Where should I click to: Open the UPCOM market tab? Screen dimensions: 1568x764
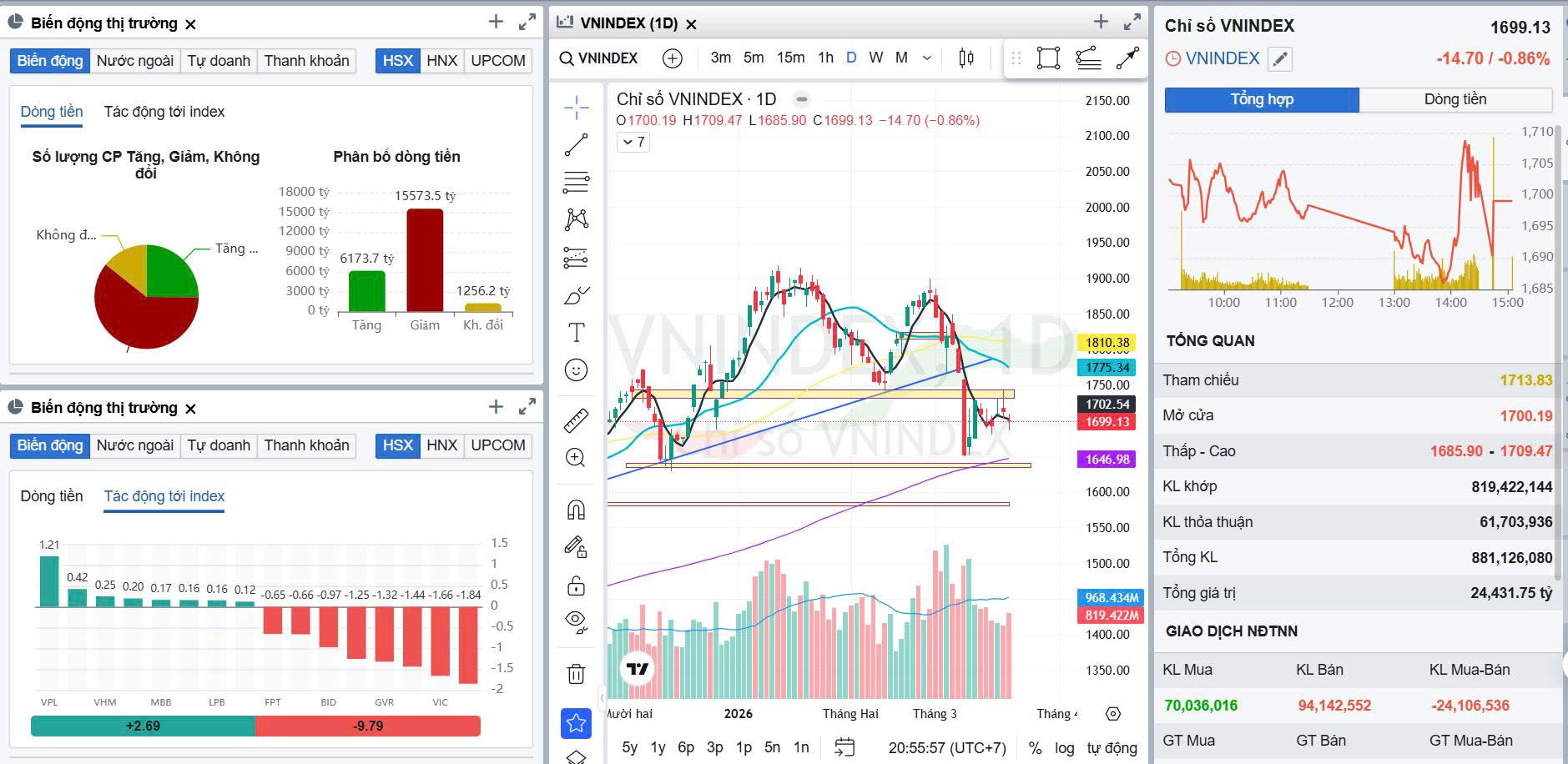coord(497,60)
